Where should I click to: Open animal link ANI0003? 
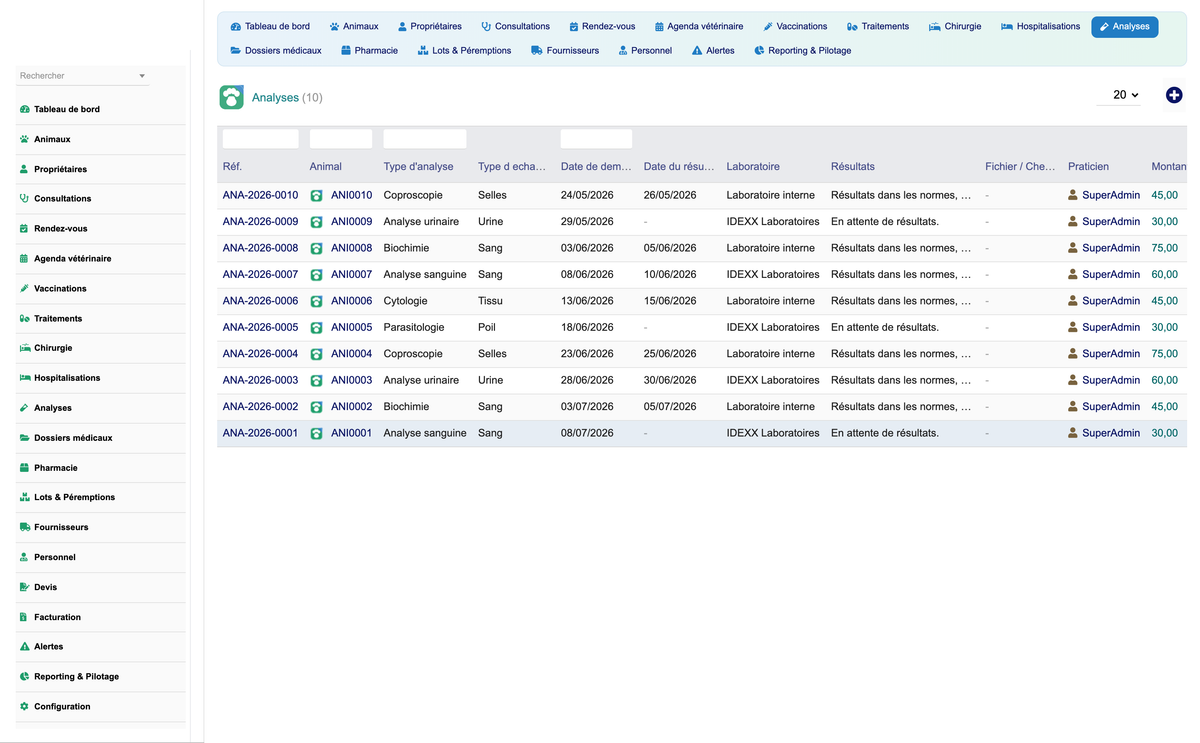pyautogui.click(x=351, y=380)
